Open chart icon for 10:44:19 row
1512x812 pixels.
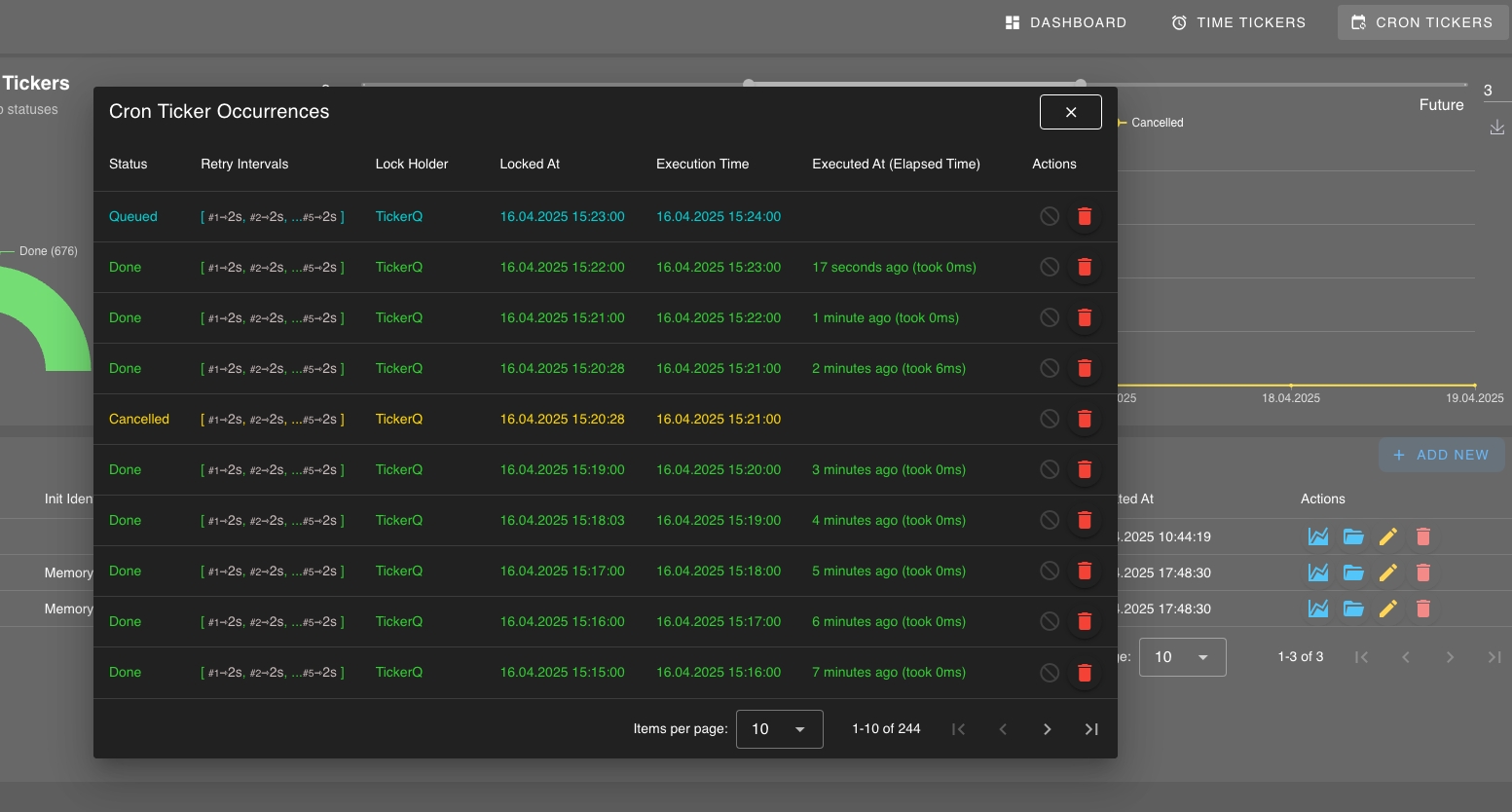1318,536
